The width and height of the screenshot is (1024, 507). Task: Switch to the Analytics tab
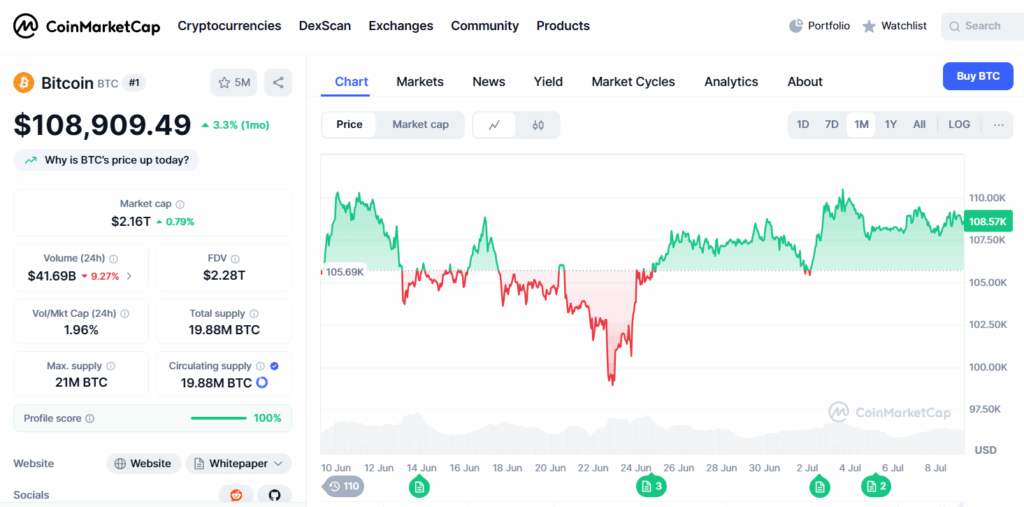(731, 82)
